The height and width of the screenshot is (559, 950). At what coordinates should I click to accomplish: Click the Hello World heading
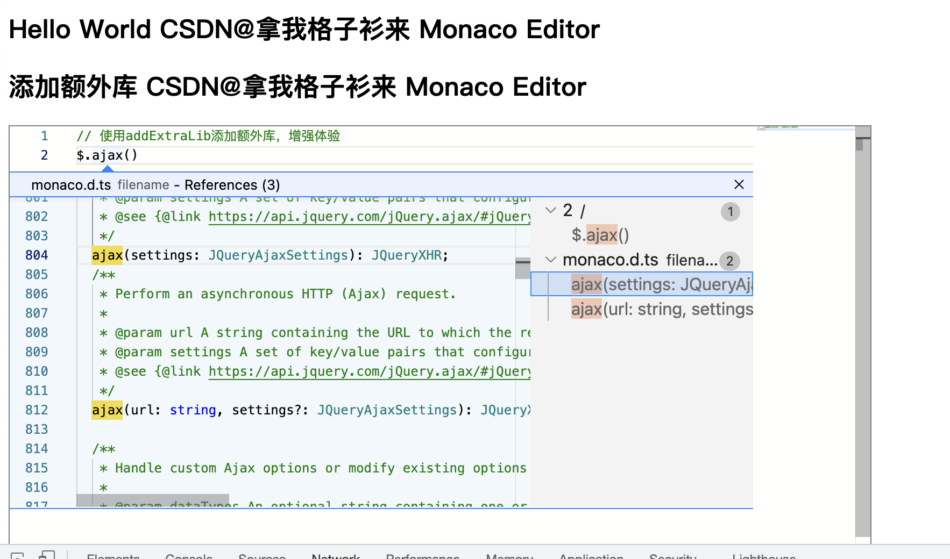point(304,29)
